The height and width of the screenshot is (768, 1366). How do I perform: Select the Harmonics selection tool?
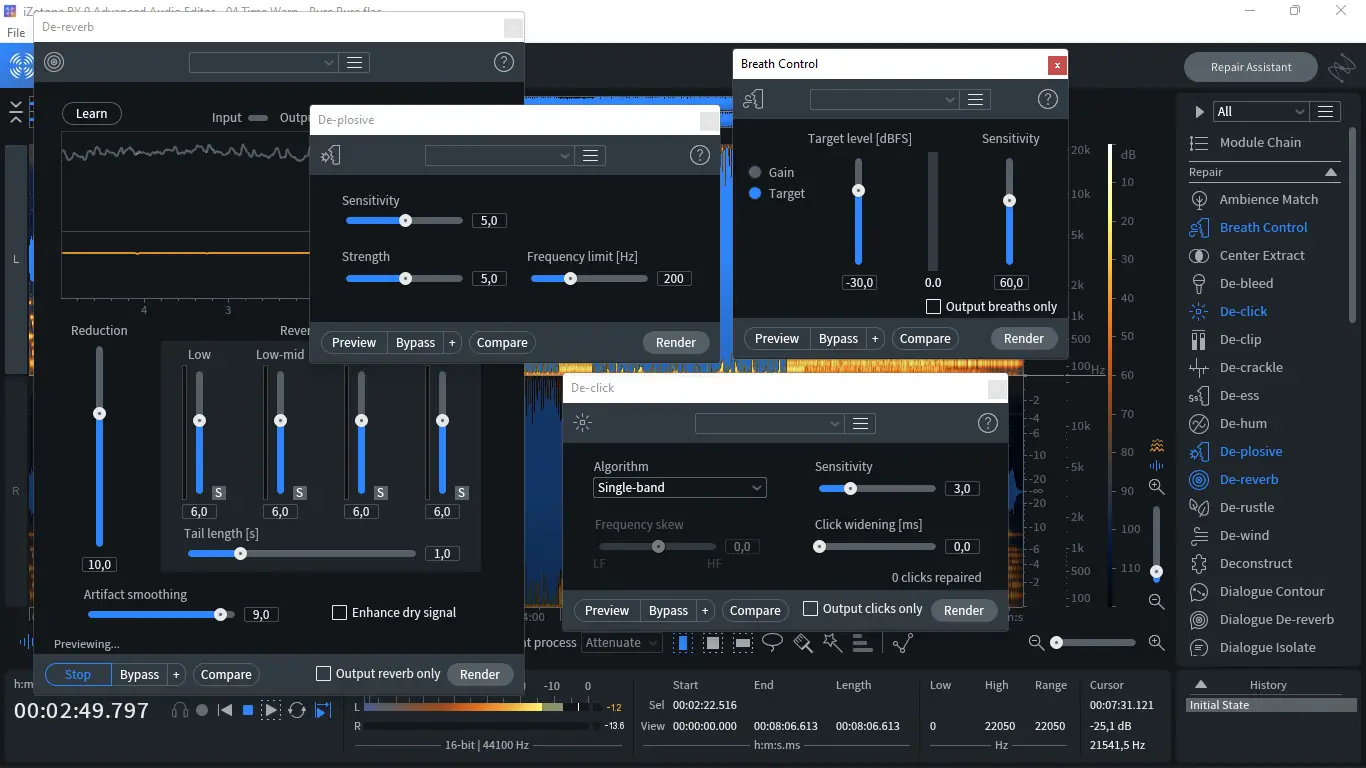862,643
